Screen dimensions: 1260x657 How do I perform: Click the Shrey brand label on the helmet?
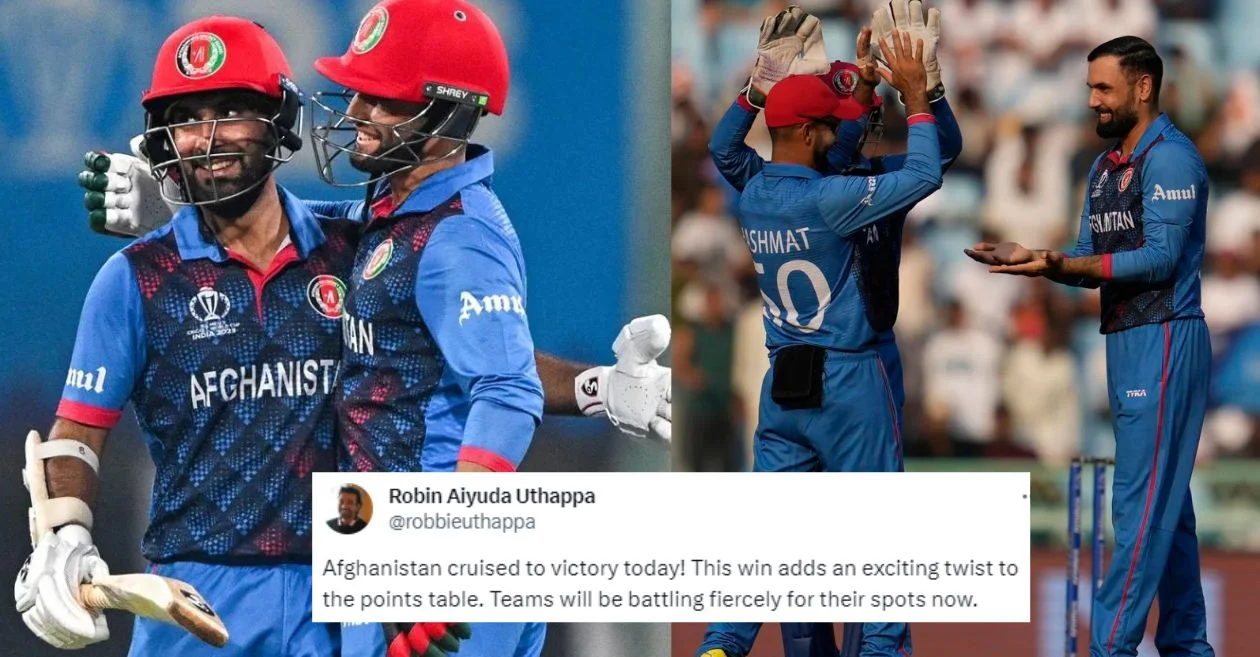tap(455, 96)
